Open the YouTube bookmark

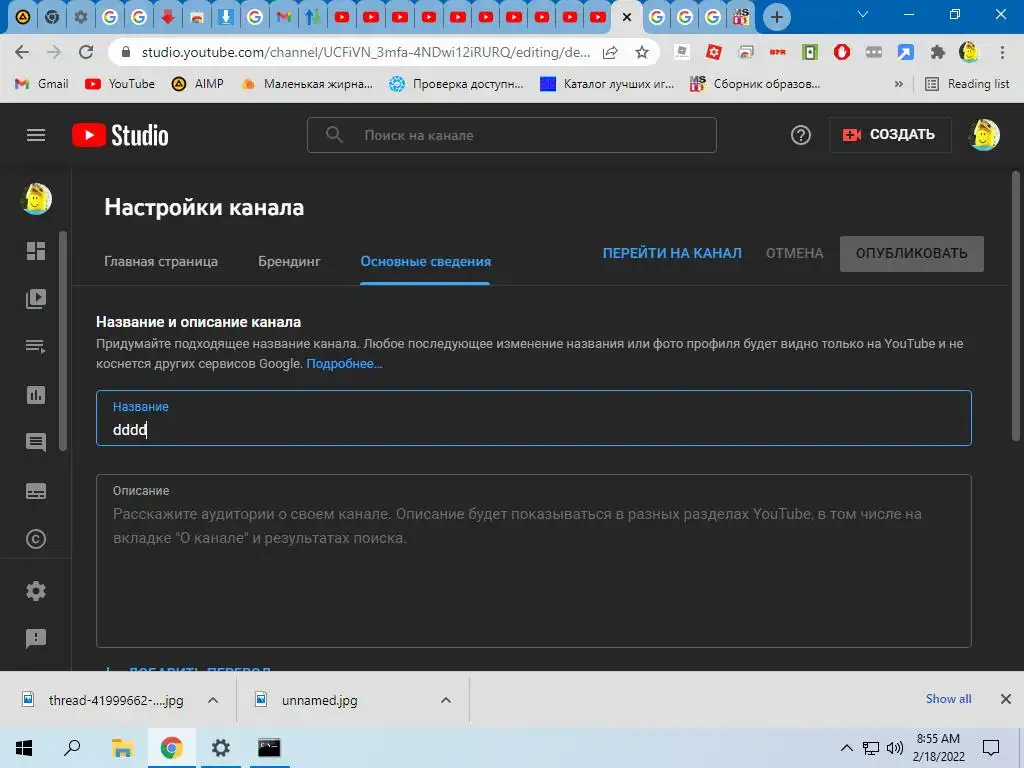point(120,84)
